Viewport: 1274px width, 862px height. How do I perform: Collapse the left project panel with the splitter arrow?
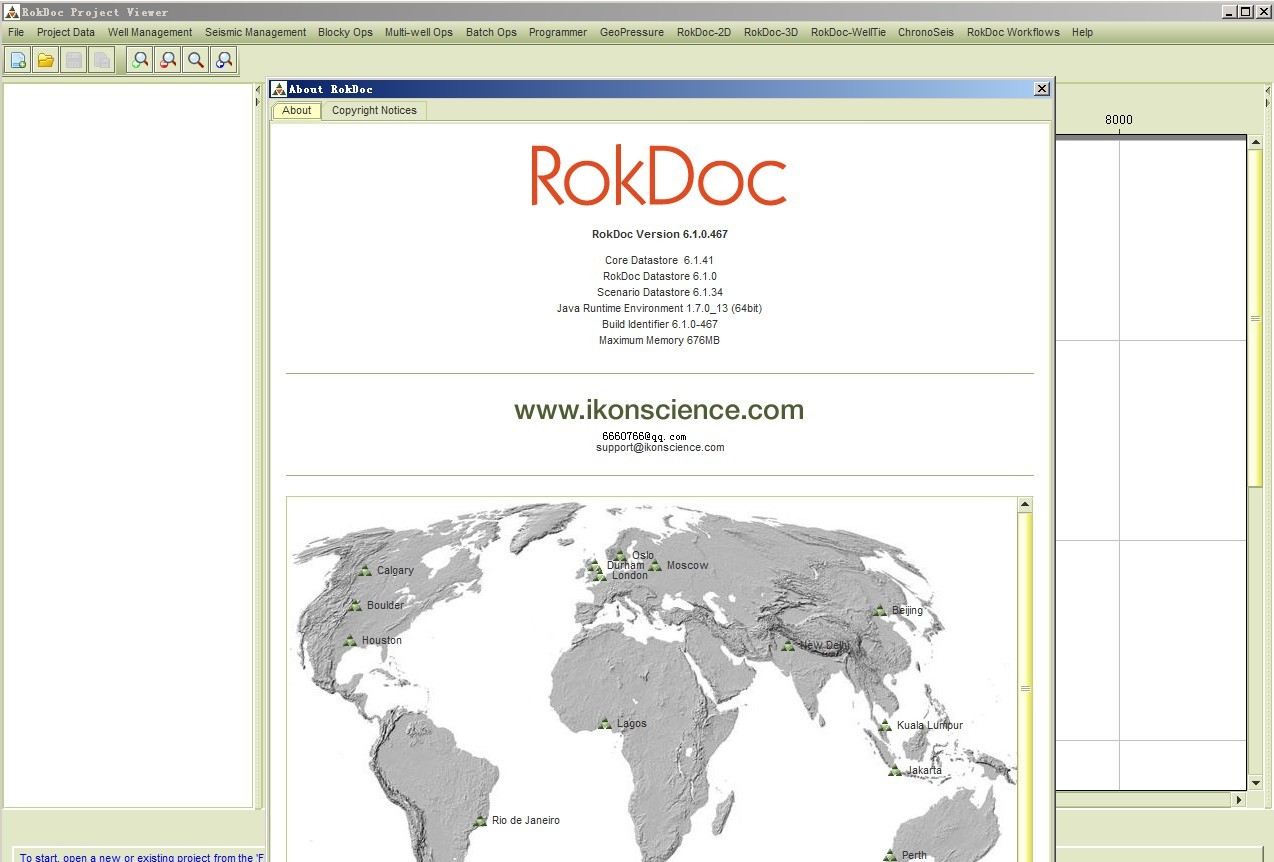click(257, 90)
